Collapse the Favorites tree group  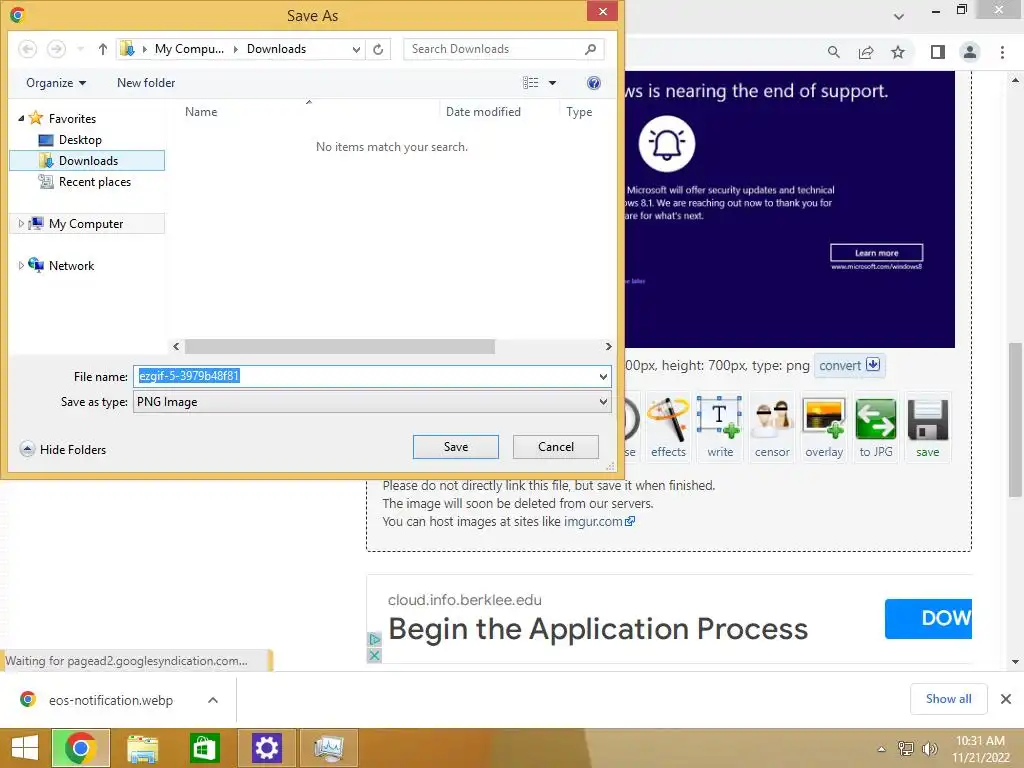pos(21,118)
